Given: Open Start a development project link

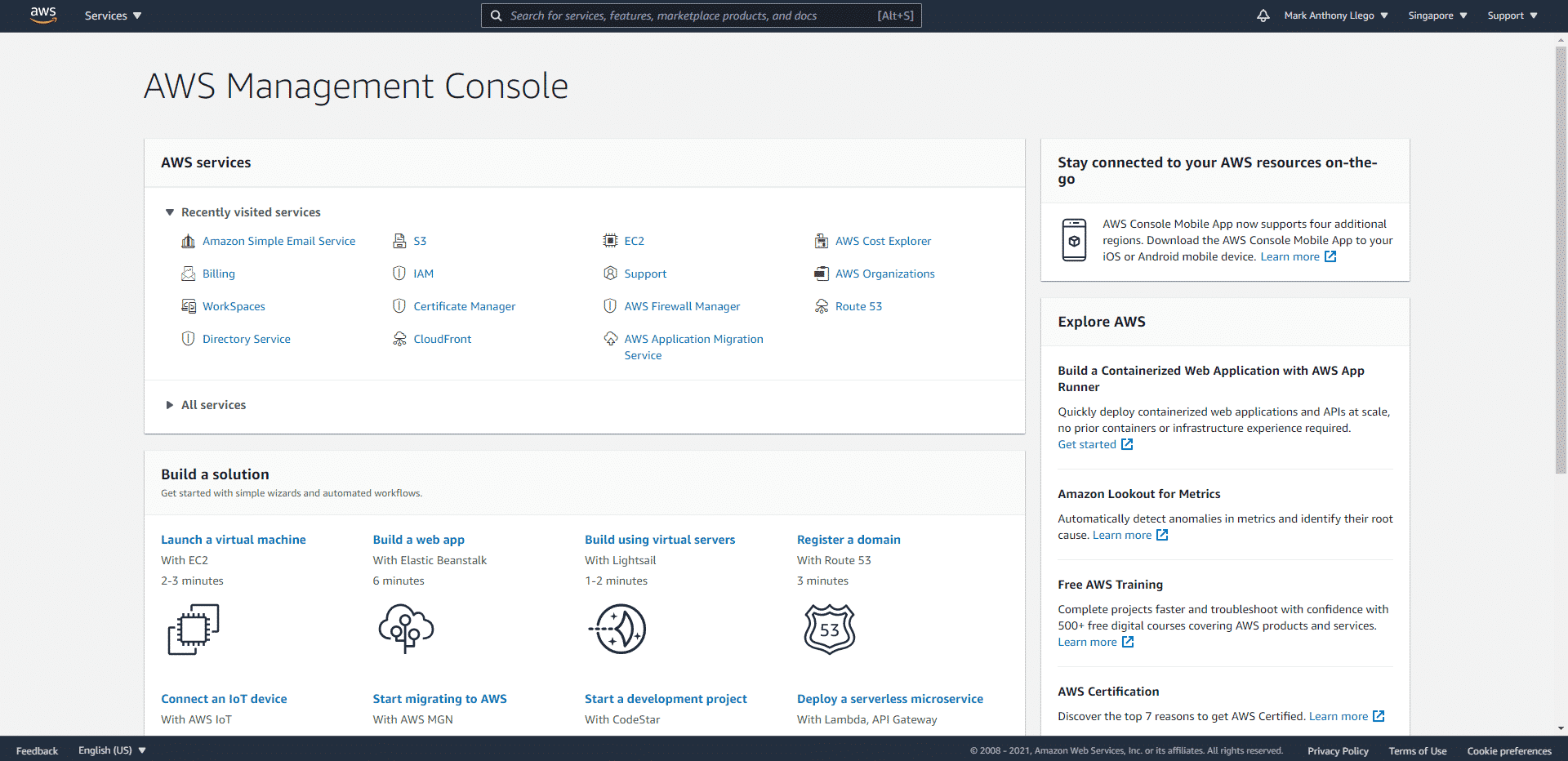Looking at the screenshot, I should 666,699.
